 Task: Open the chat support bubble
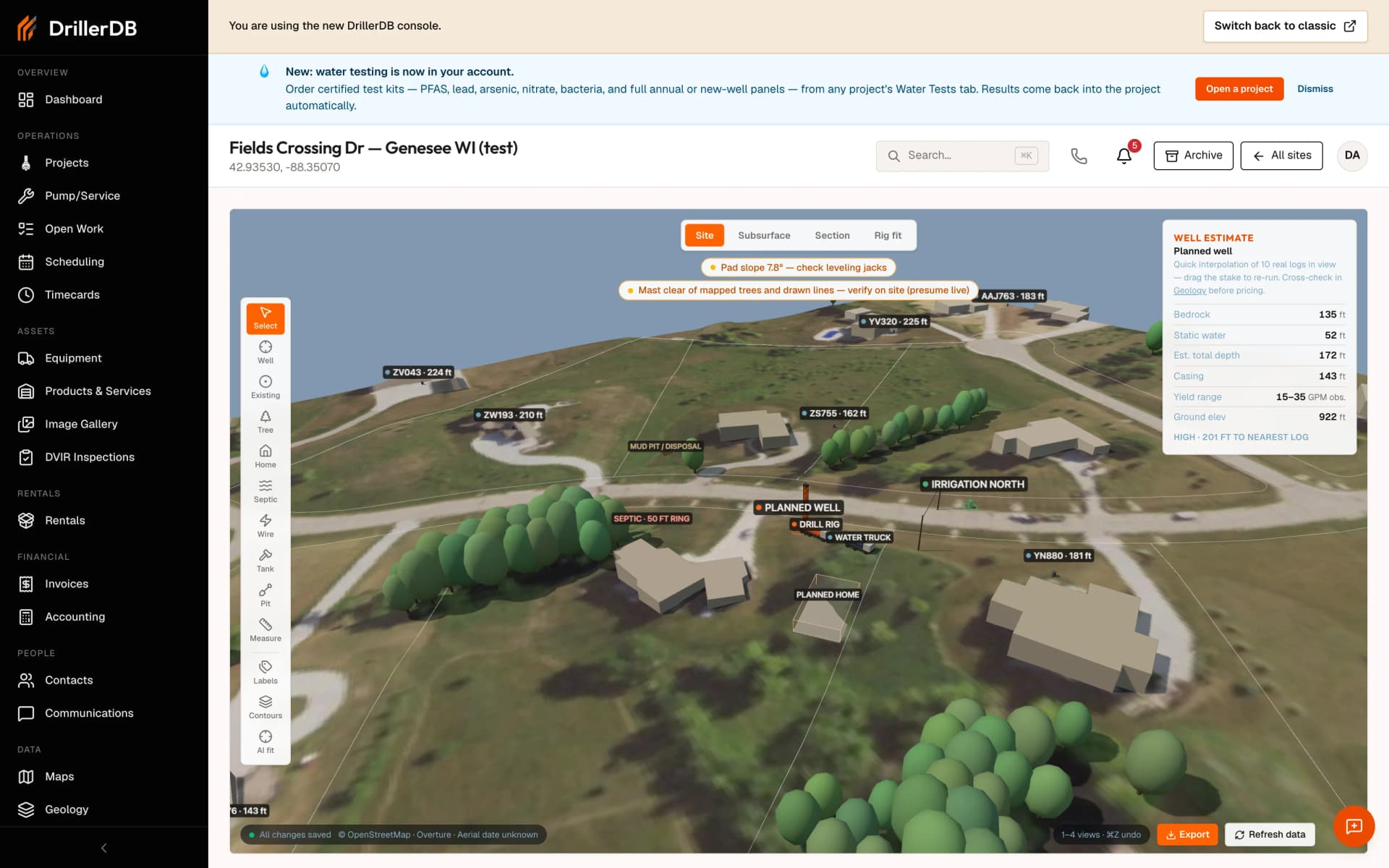1354,826
